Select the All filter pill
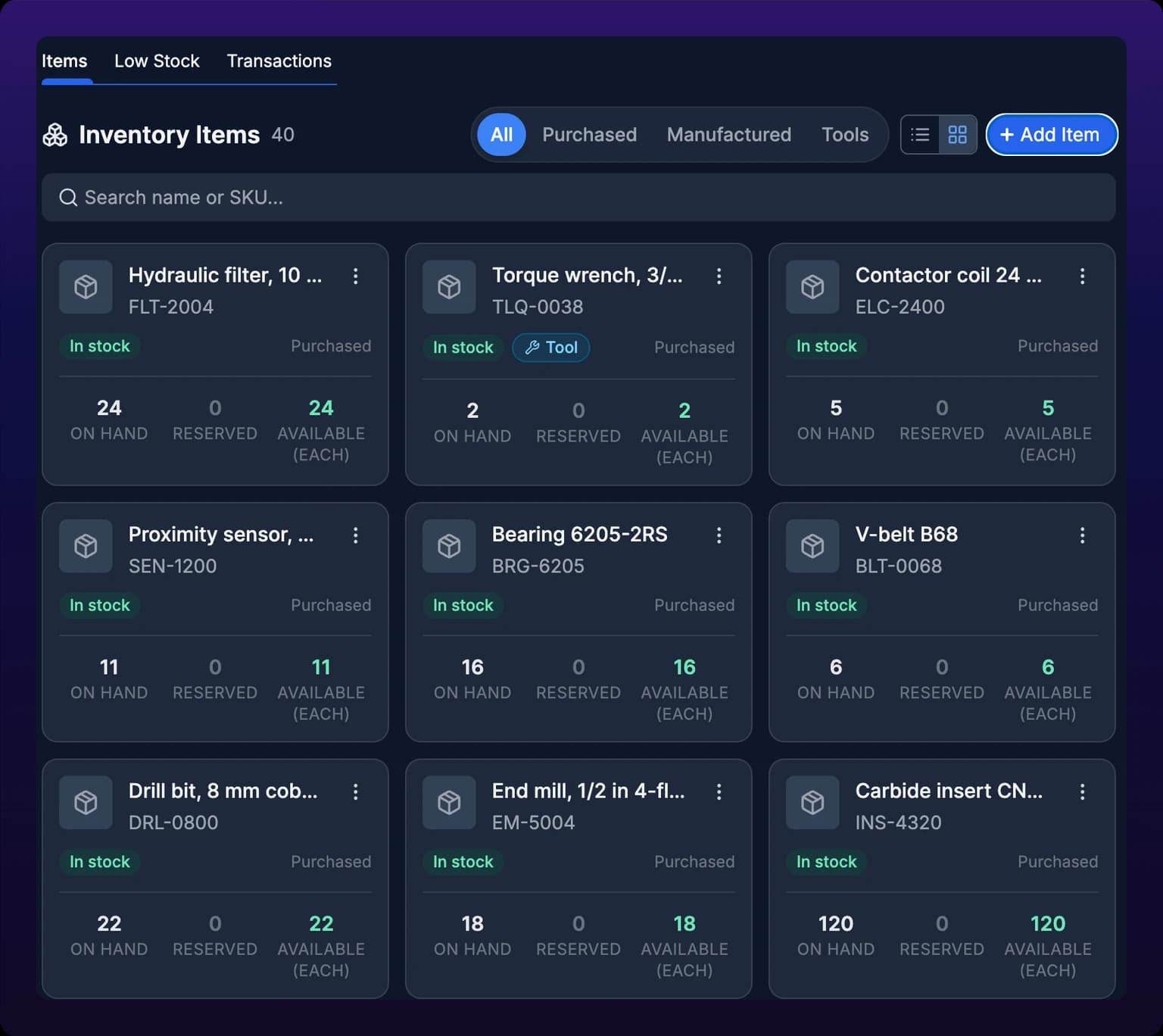This screenshot has width=1163, height=1036. click(x=501, y=135)
